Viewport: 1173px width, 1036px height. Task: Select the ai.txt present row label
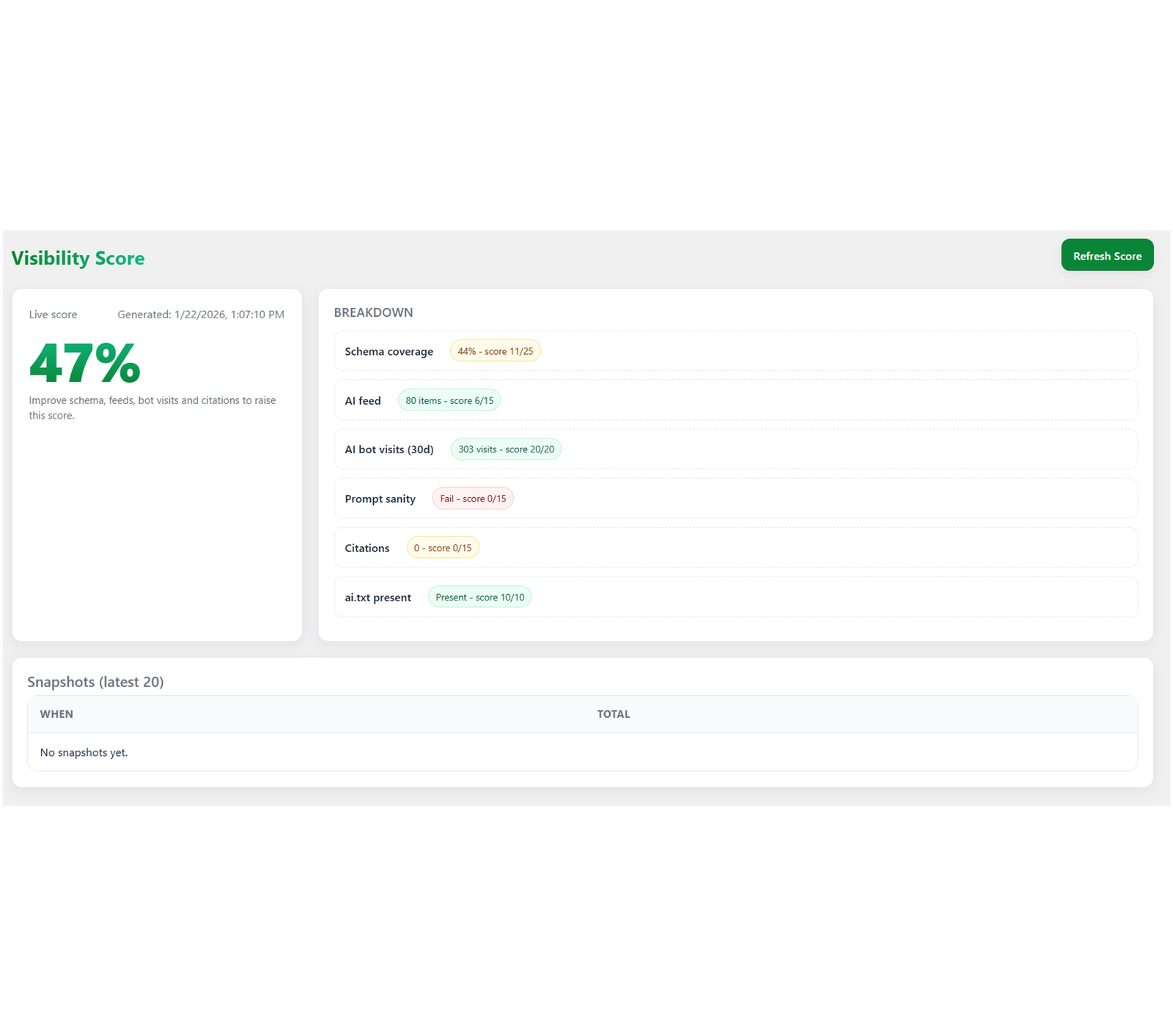pos(378,598)
